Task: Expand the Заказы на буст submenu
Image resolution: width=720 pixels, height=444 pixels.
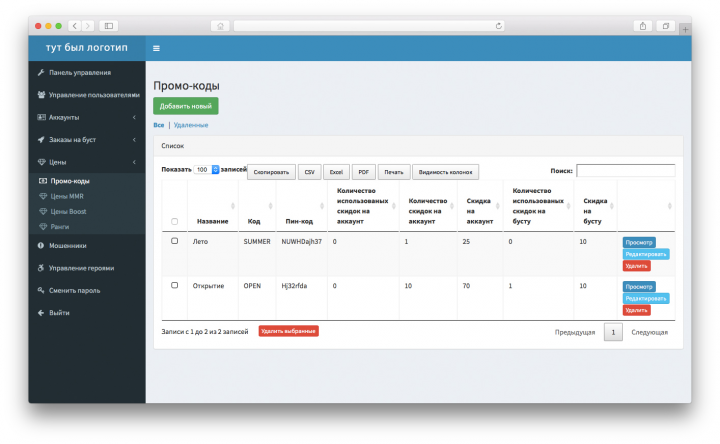Action: [x=87, y=140]
